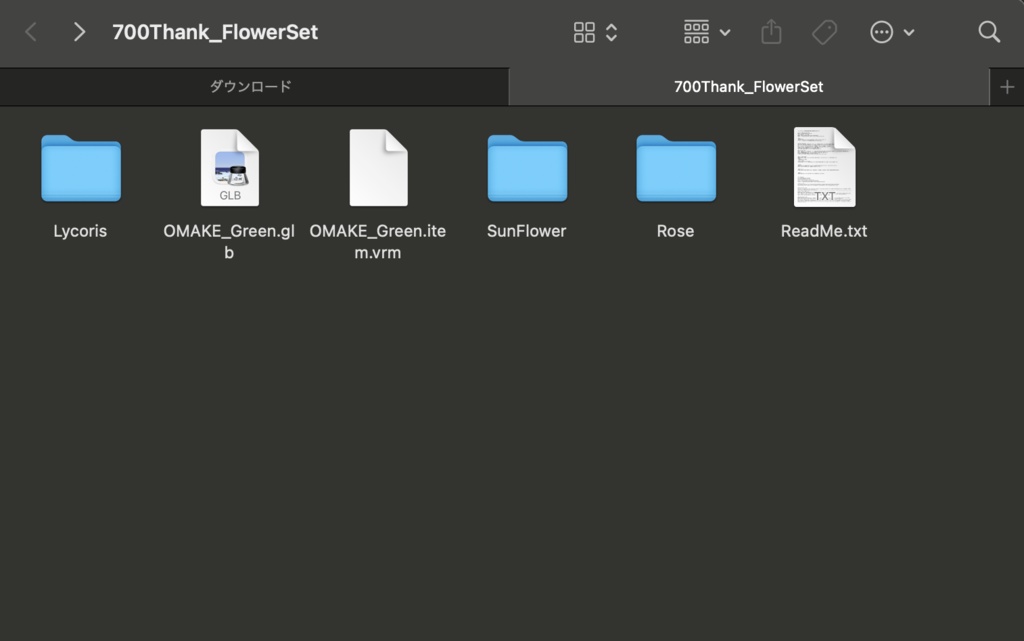
Task: Go forward with the right chevron
Action: pos(79,32)
